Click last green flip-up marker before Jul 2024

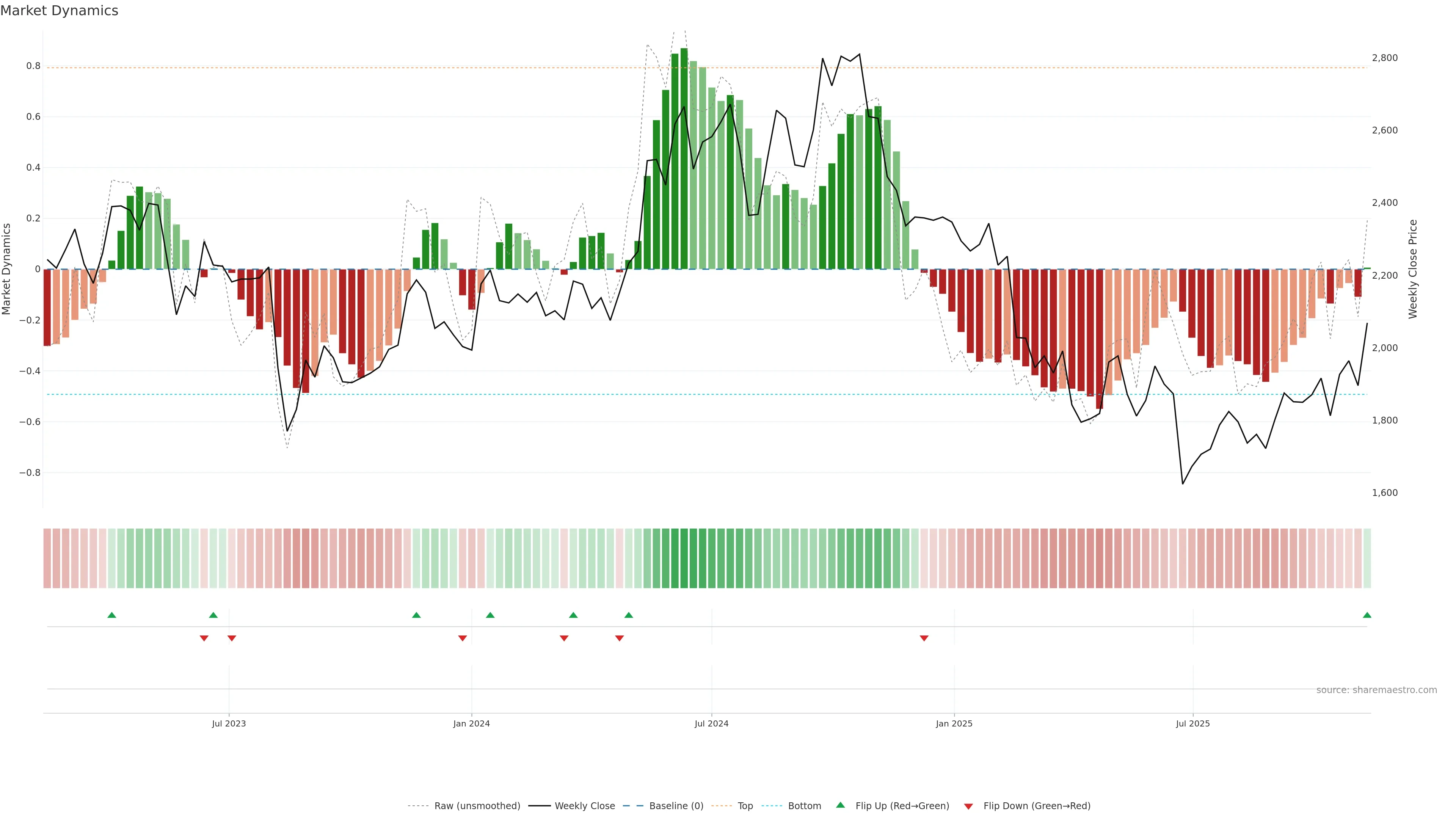pyautogui.click(x=629, y=615)
